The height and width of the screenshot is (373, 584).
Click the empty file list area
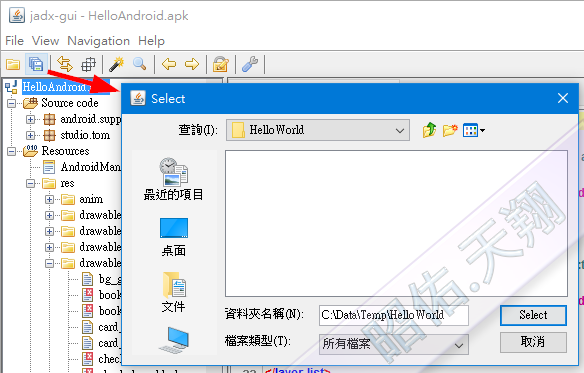coord(396,224)
